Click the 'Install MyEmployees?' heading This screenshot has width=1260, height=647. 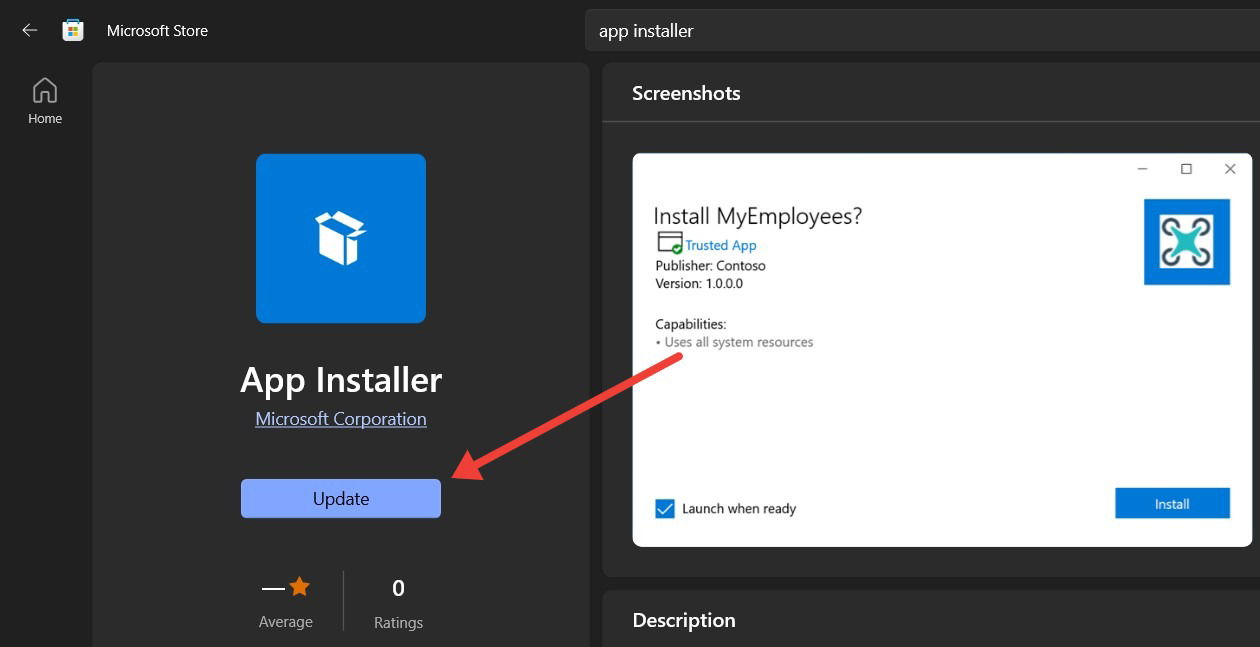click(x=757, y=216)
